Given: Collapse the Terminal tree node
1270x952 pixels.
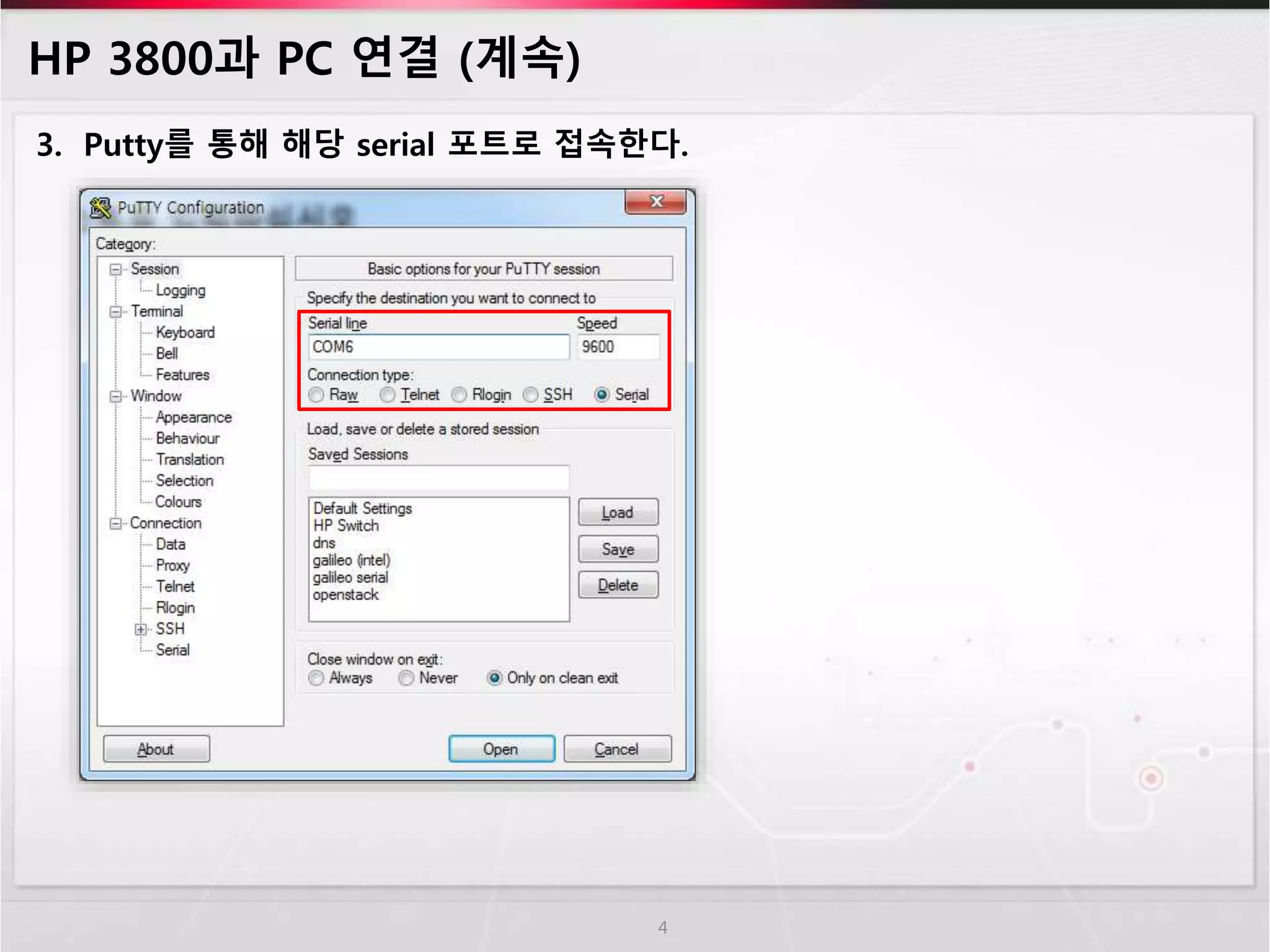Looking at the screenshot, I should coord(115,311).
